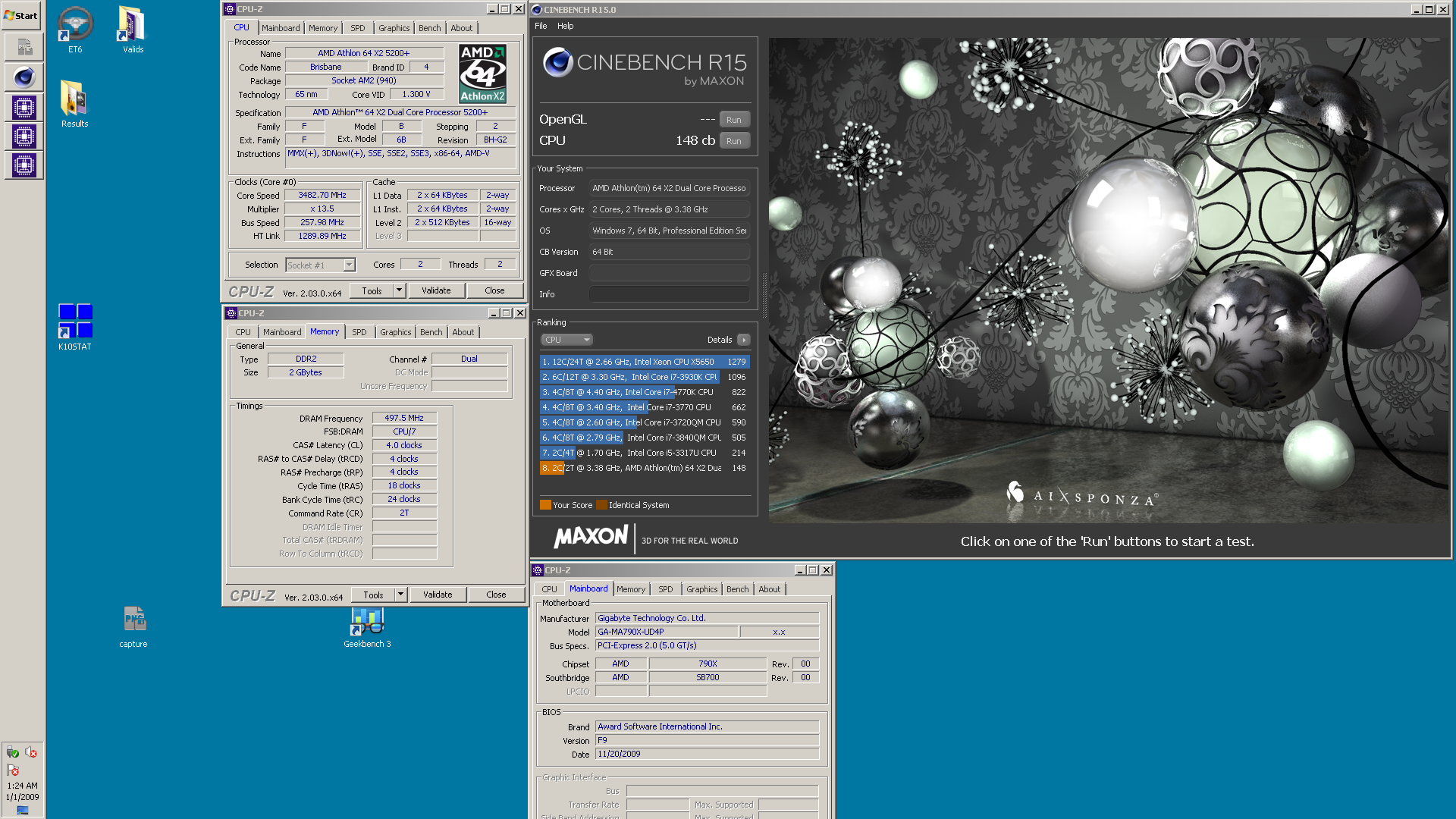Open the capture PNG file icon

pyautogui.click(x=133, y=626)
